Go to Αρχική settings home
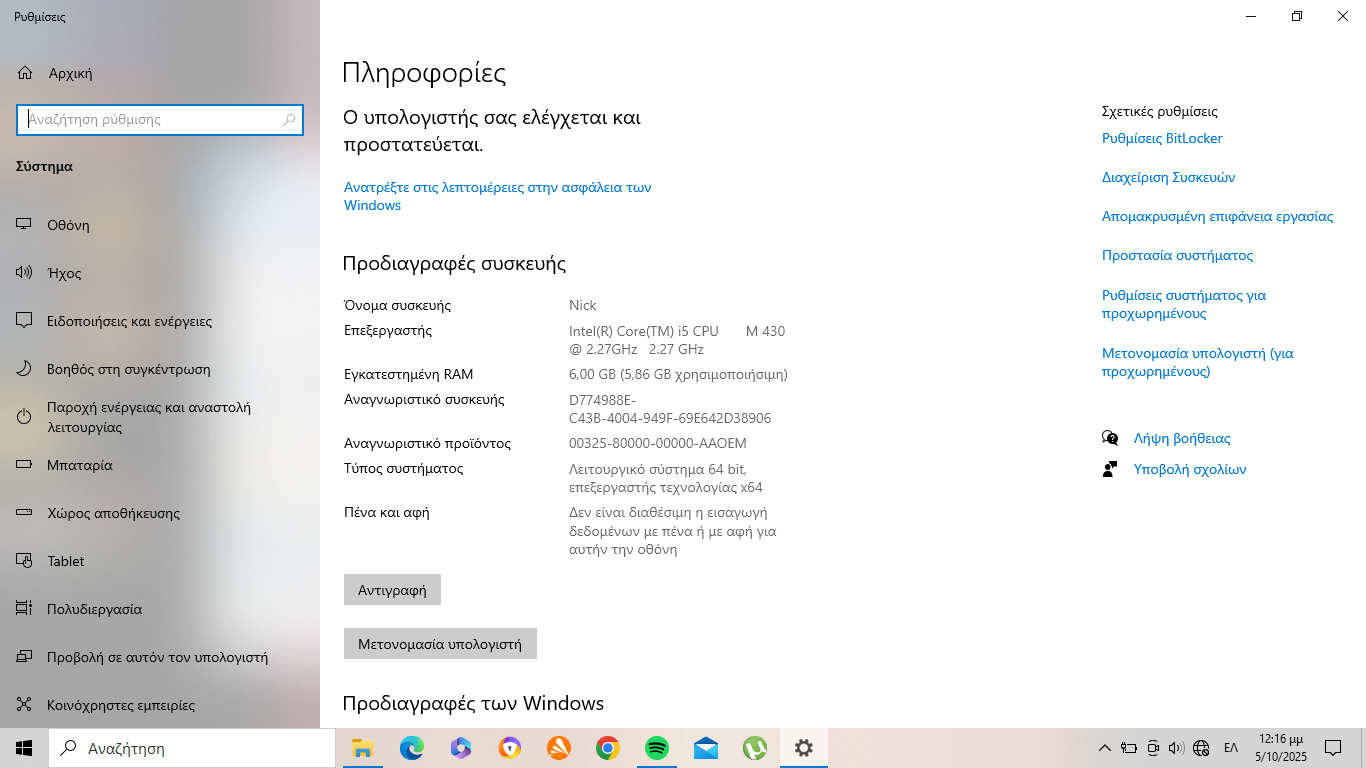Image resolution: width=1366 pixels, height=768 pixels. point(160,73)
